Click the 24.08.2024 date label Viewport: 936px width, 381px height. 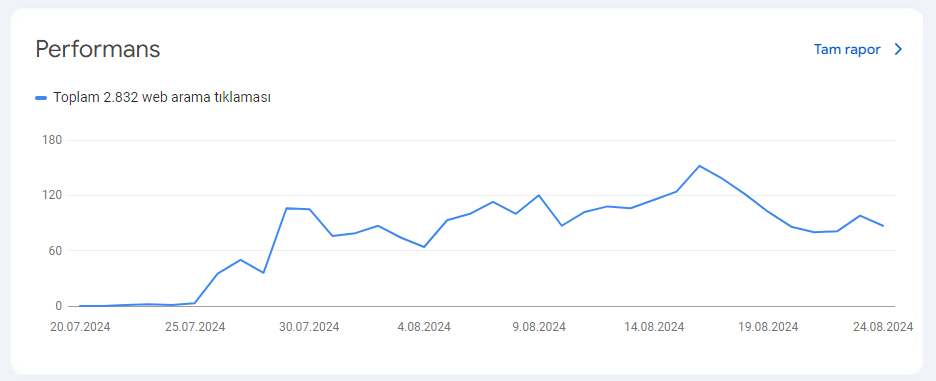883,327
